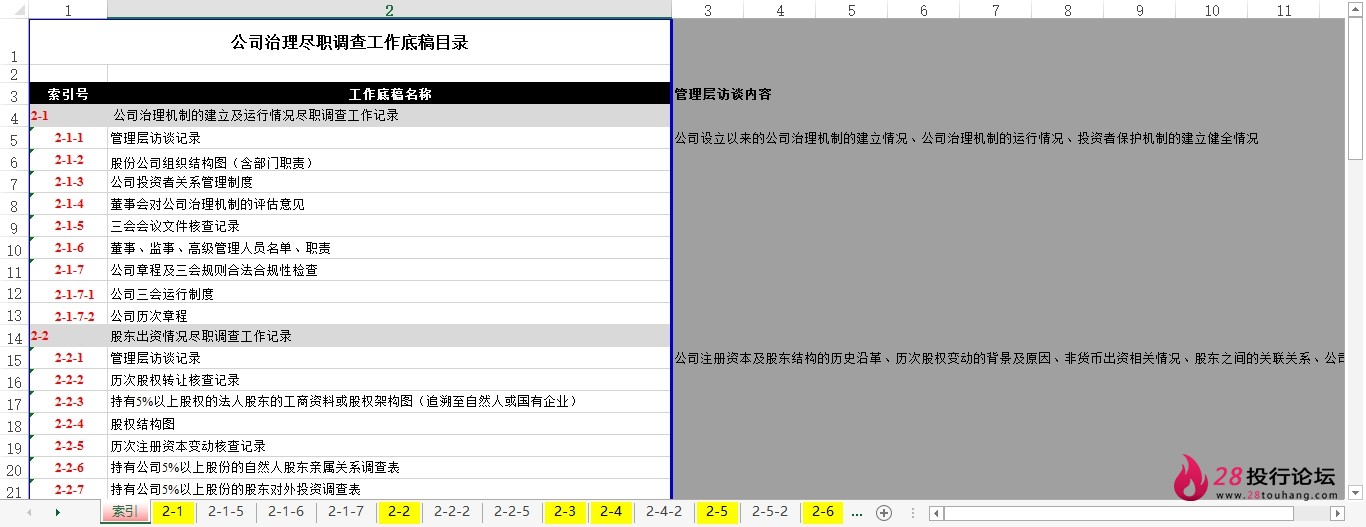Click the previous sheet navigation arrow
Viewport: 1366px width, 527px height.
(29, 513)
